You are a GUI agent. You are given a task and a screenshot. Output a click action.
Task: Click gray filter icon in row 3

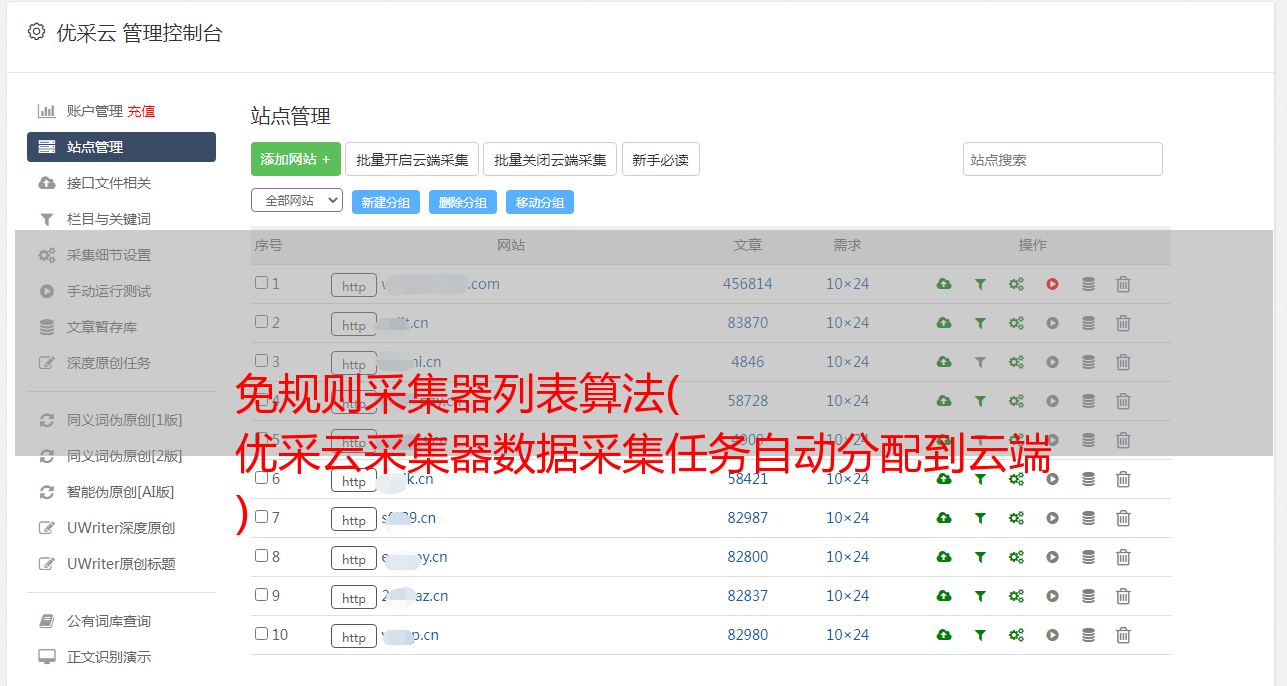click(980, 362)
